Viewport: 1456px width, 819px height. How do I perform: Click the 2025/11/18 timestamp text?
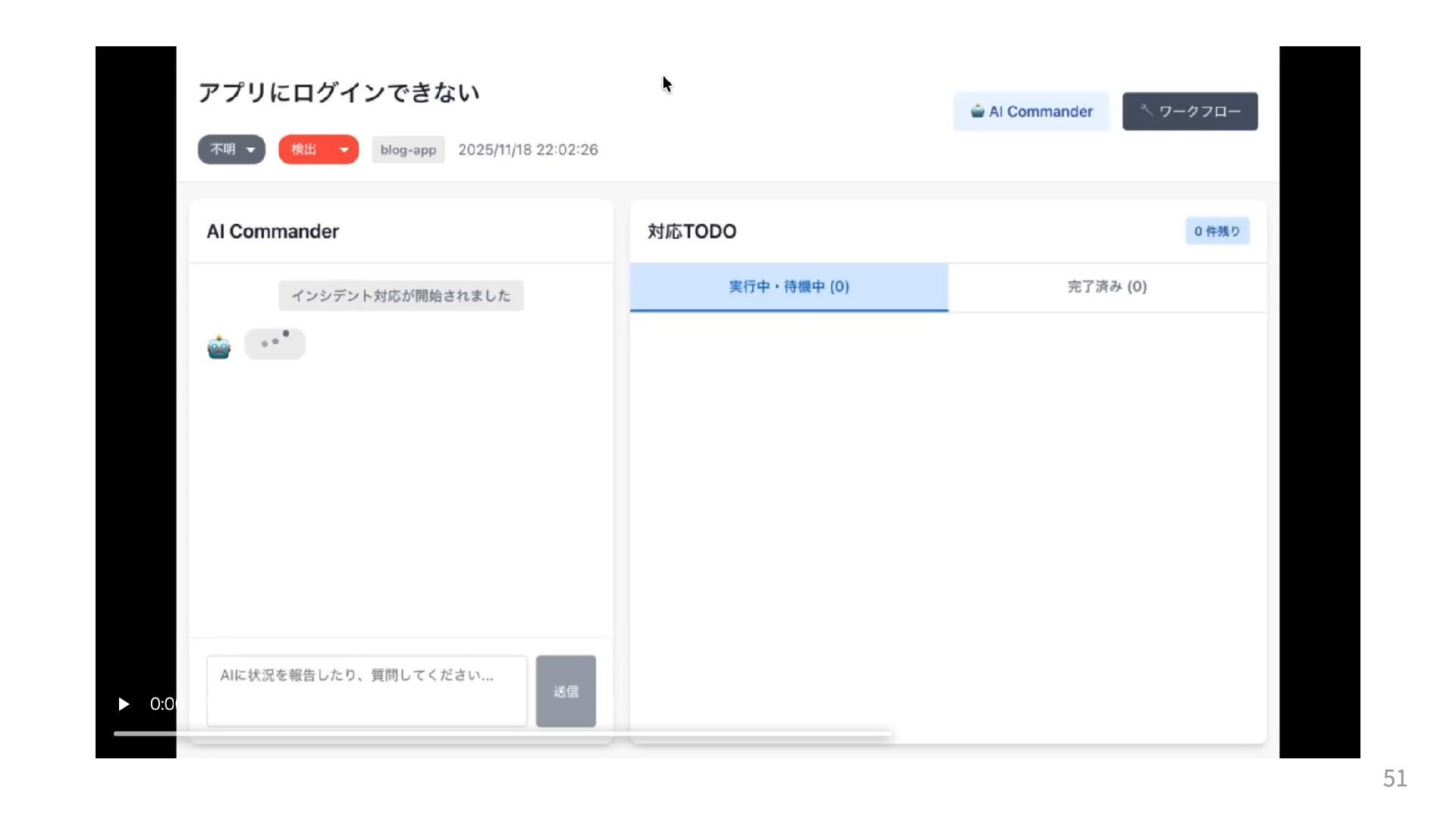(528, 150)
